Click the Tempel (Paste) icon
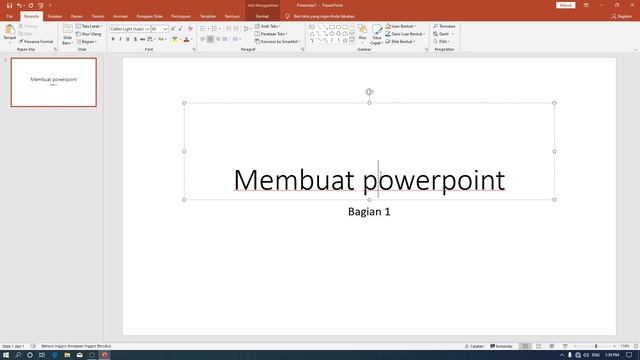 (x=9, y=33)
